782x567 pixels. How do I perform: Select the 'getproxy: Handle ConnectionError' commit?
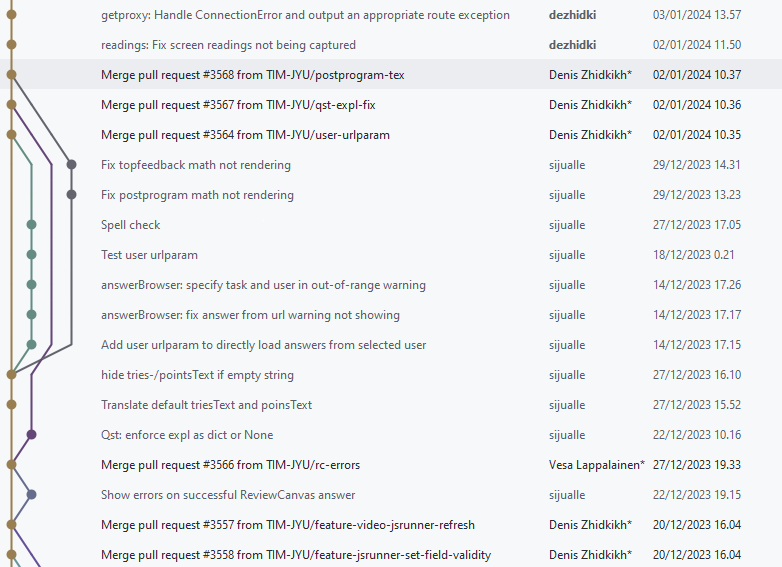[305, 15]
